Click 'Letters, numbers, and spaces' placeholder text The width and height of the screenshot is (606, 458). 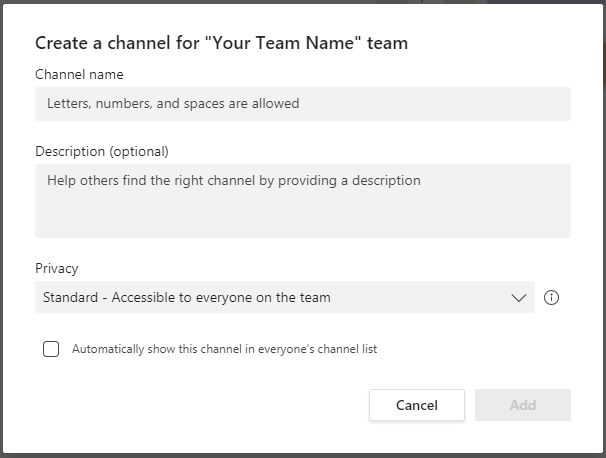173,103
